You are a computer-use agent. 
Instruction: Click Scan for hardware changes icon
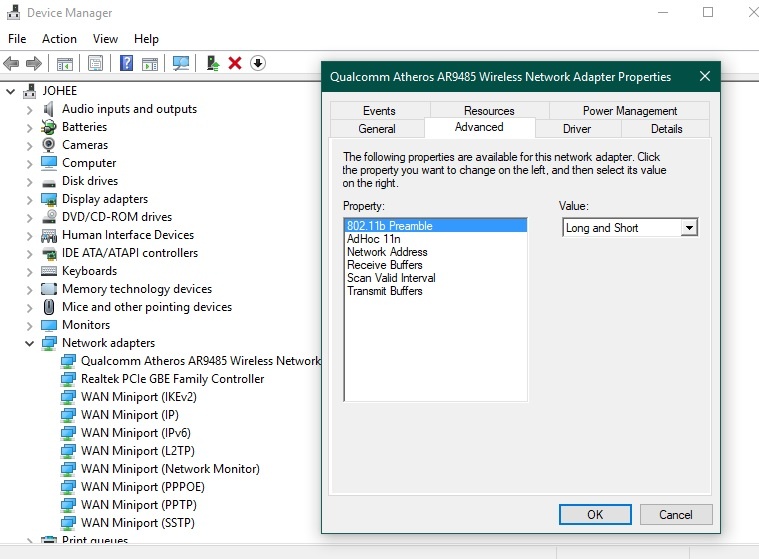pyautogui.click(x=181, y=63)
